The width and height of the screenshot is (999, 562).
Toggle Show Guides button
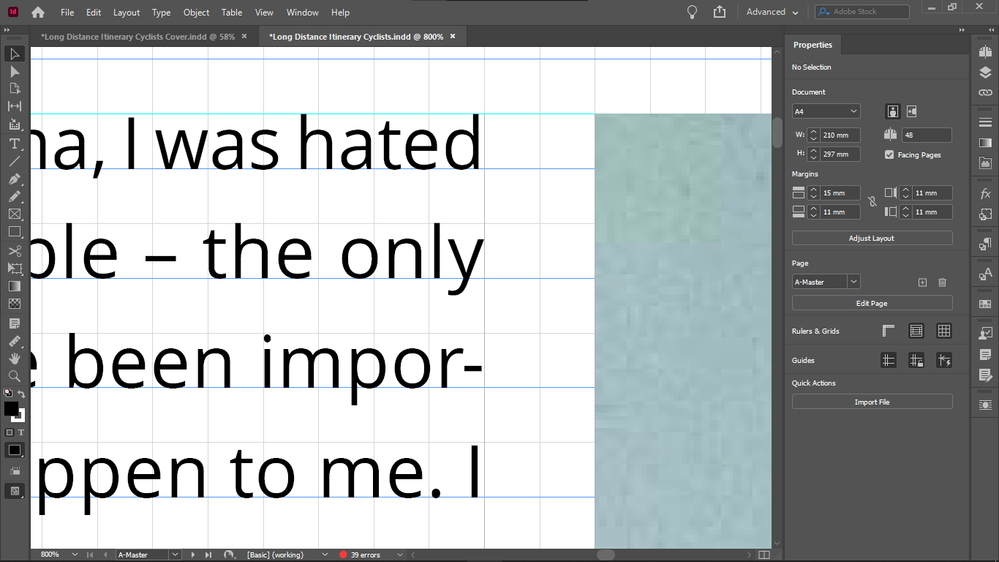(x=888, y=360)
